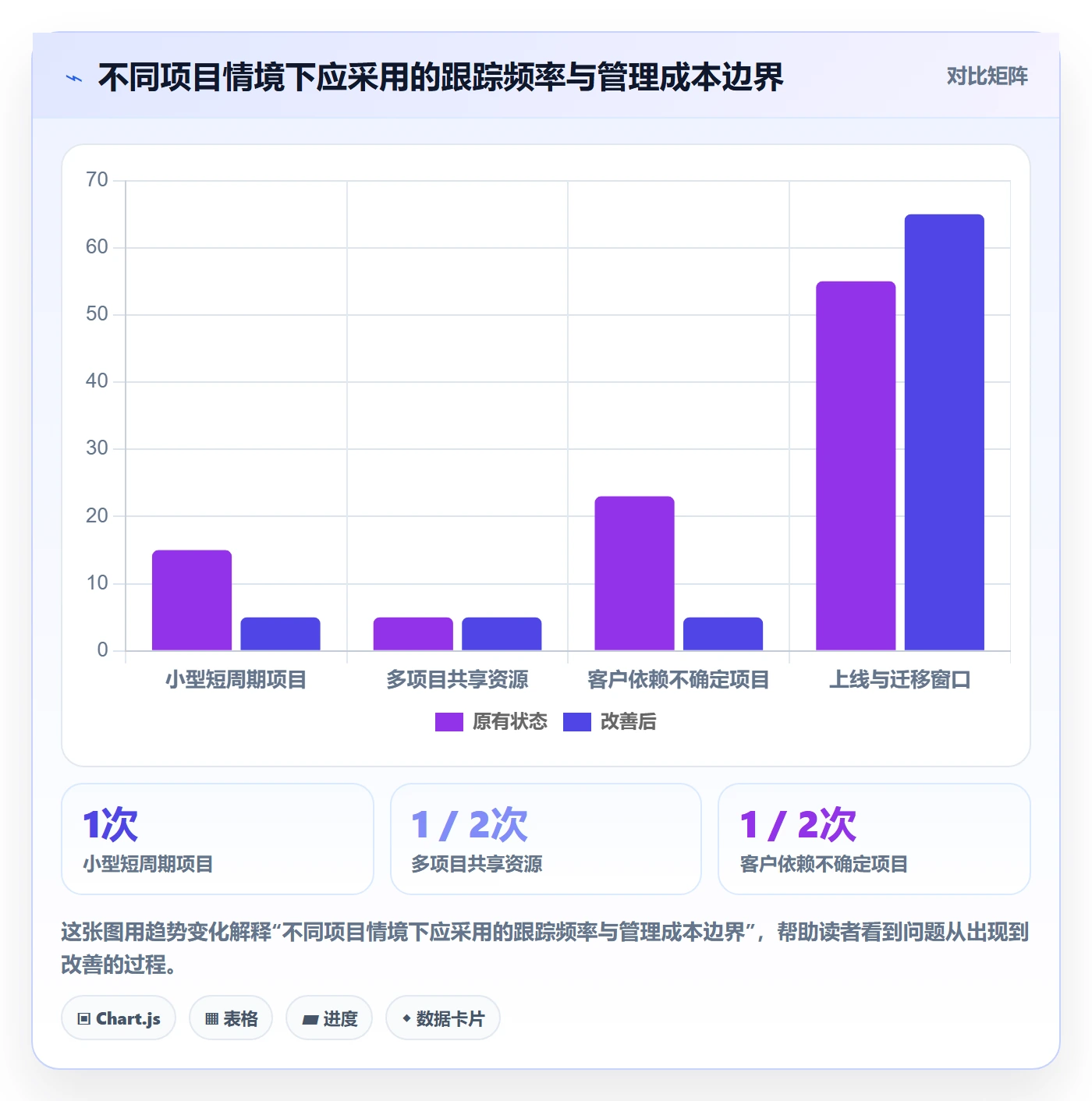This screenshot has width=1092, height=1101.
Task: Open the 1 / 2次 多项目共享资源 stat card
Action: click(x=546, y=839)
